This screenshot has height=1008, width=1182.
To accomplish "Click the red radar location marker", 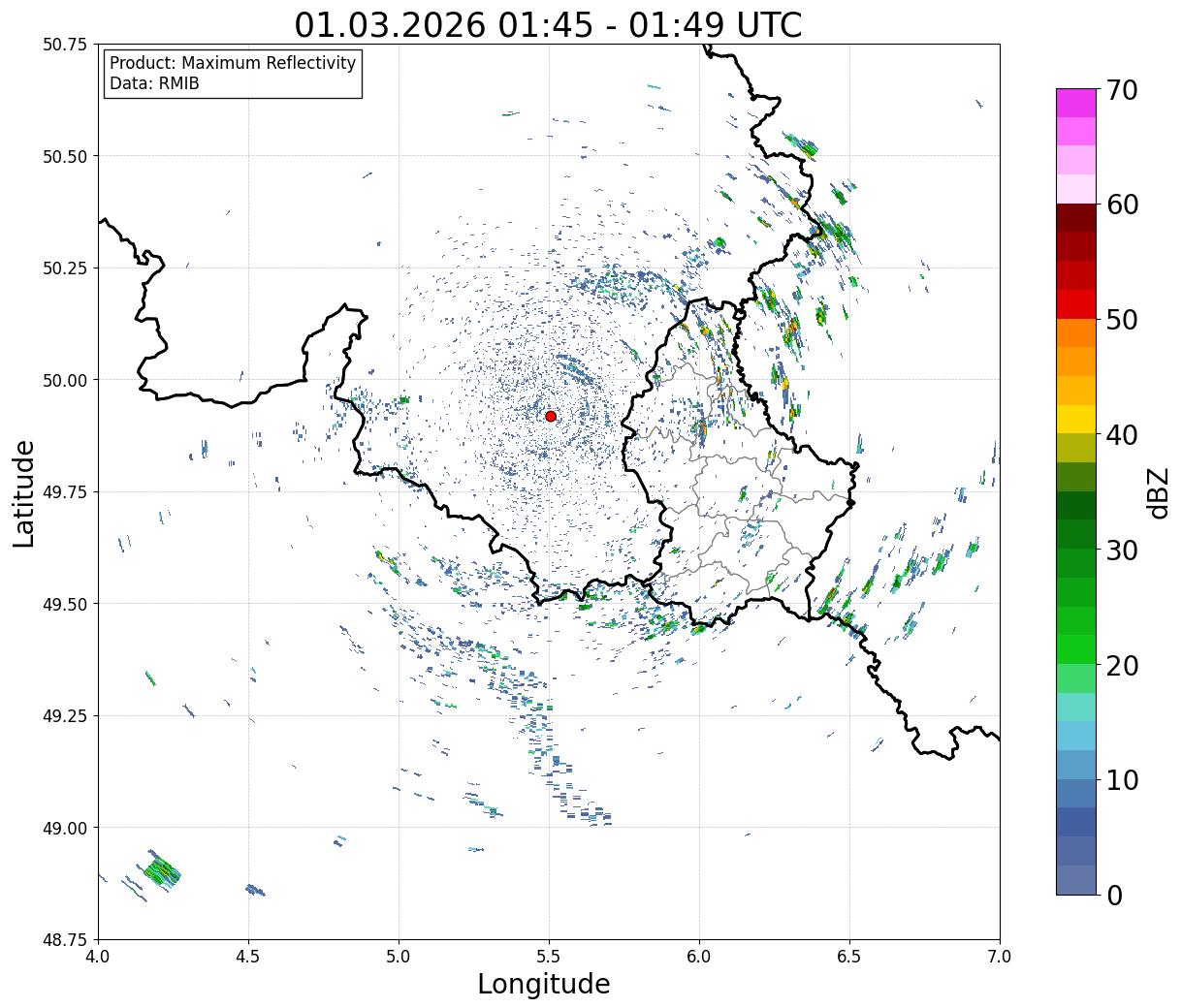I will click(551, 416).
